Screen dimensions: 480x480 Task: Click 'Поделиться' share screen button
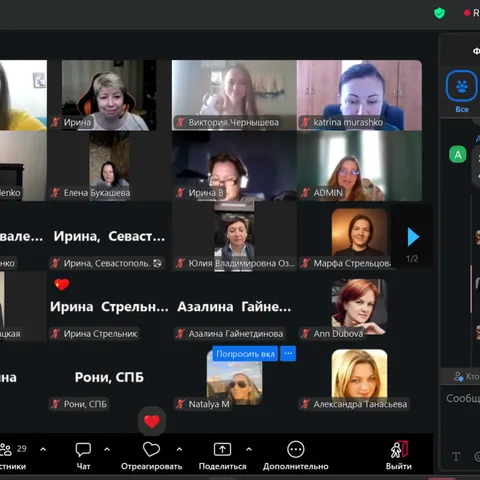(x=222, y=456)
